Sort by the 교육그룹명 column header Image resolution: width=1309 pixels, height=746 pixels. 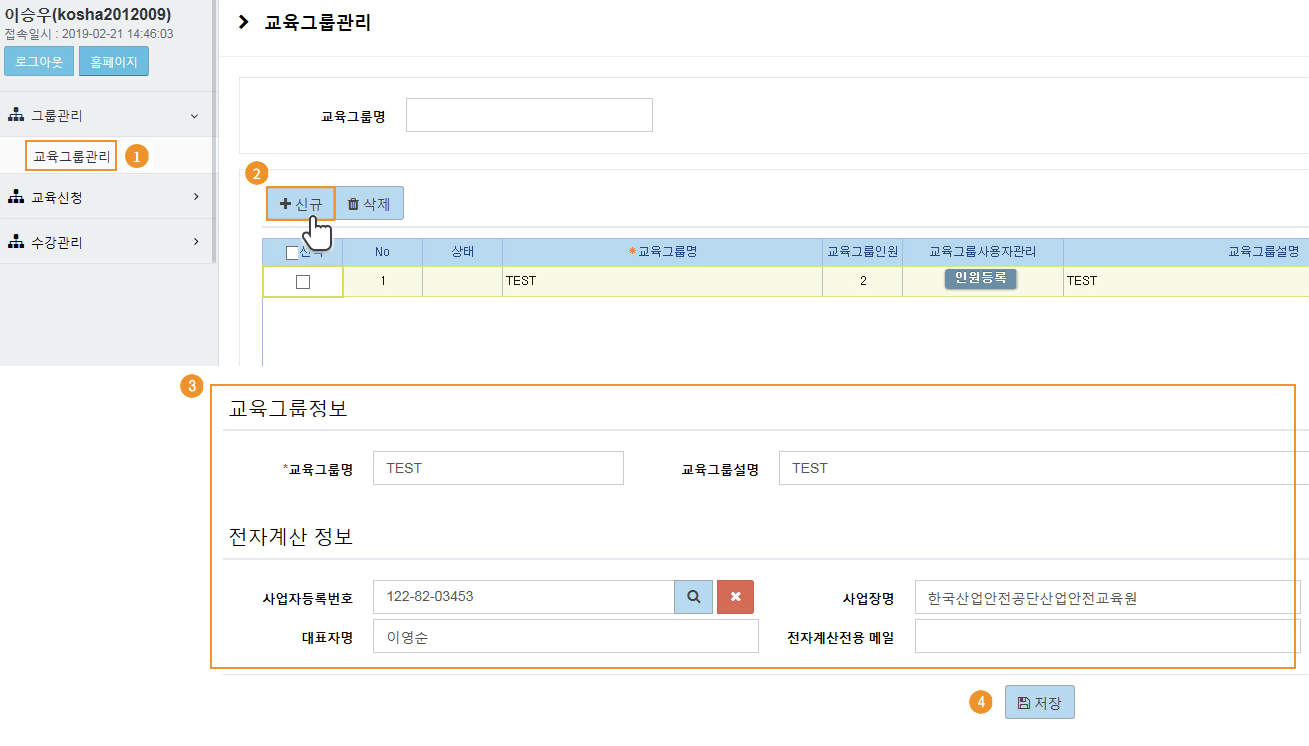(662, 252)
